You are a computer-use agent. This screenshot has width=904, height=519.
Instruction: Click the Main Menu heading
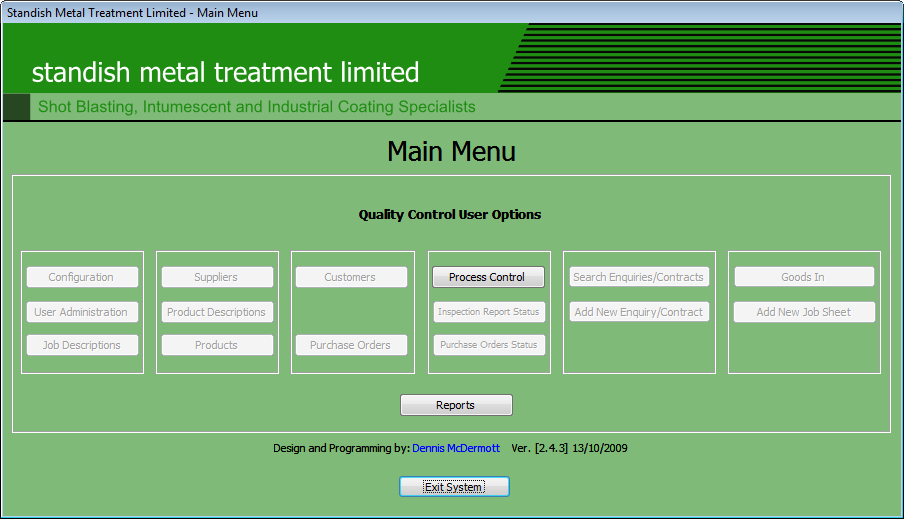click(452, 152)
